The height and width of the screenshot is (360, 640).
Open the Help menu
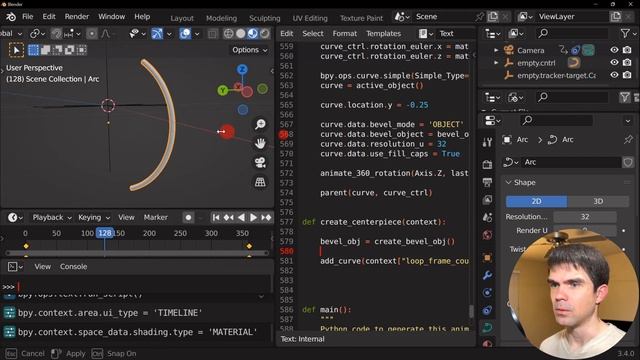[142, 17]
